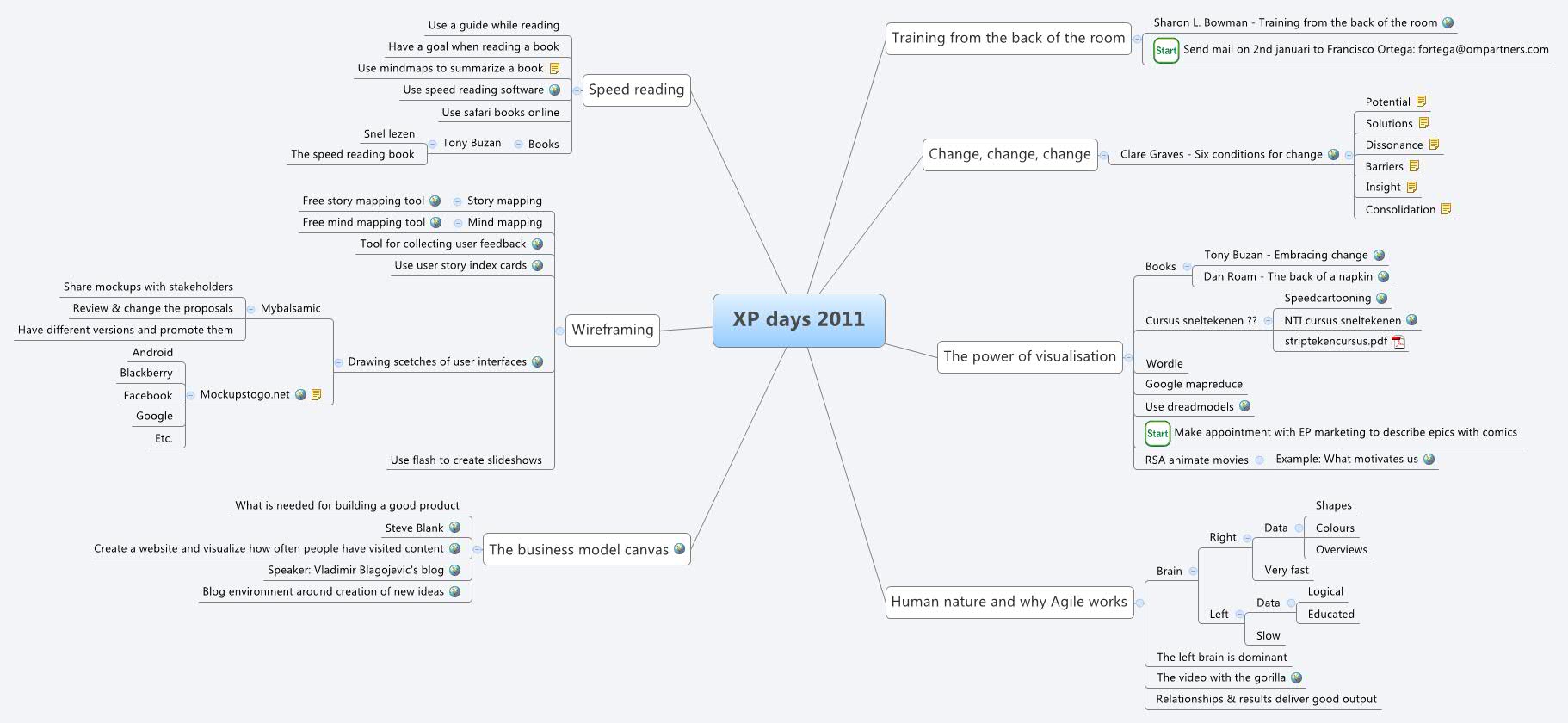
Task: Collapse the Tony Buzan subtopic under Speed reading
Action: click(x=432, y=144)
